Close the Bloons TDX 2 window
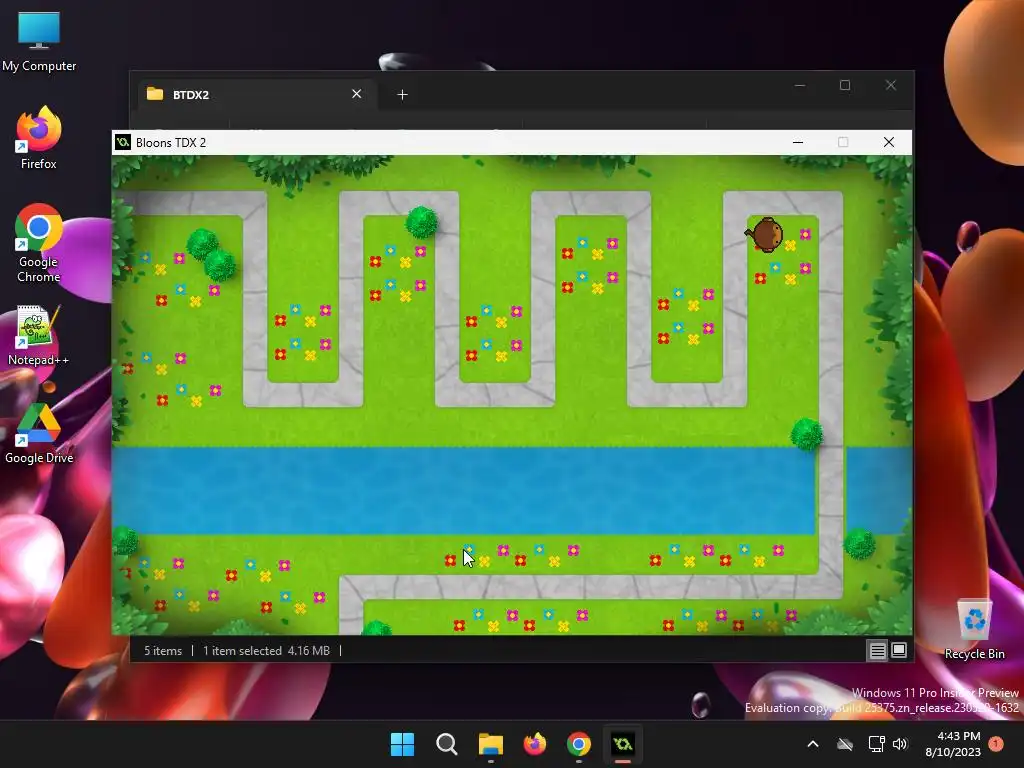The width and height of the screenshot is (1024, 768). click(x=889, y=142)
